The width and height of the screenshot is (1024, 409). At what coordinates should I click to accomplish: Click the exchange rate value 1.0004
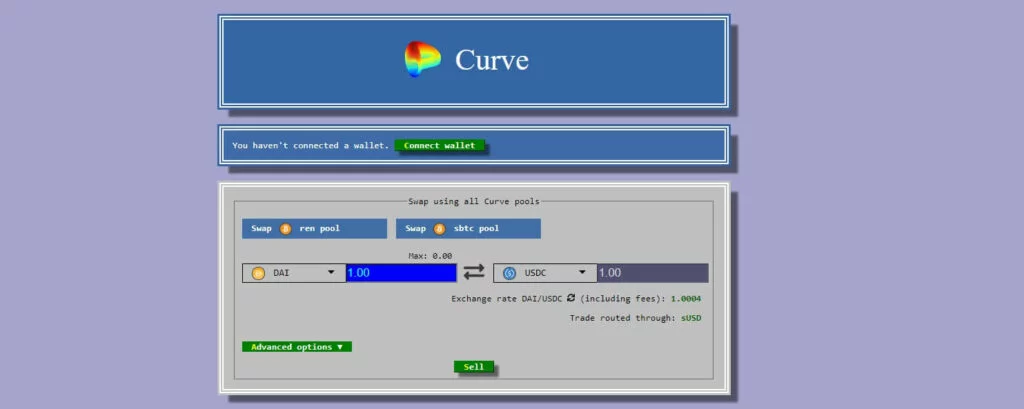686,299
